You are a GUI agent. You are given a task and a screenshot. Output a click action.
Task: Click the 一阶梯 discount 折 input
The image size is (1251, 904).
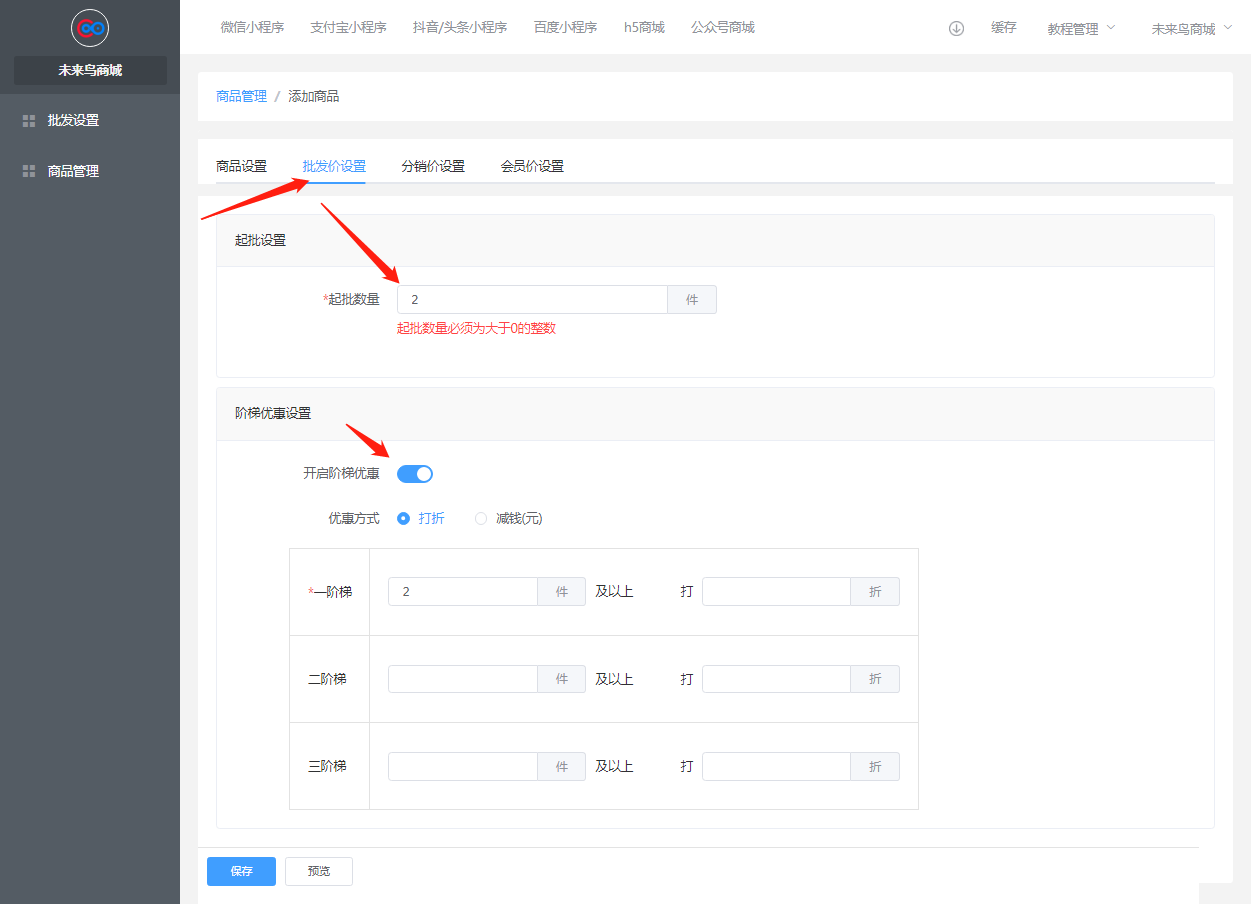pos(776,592)
